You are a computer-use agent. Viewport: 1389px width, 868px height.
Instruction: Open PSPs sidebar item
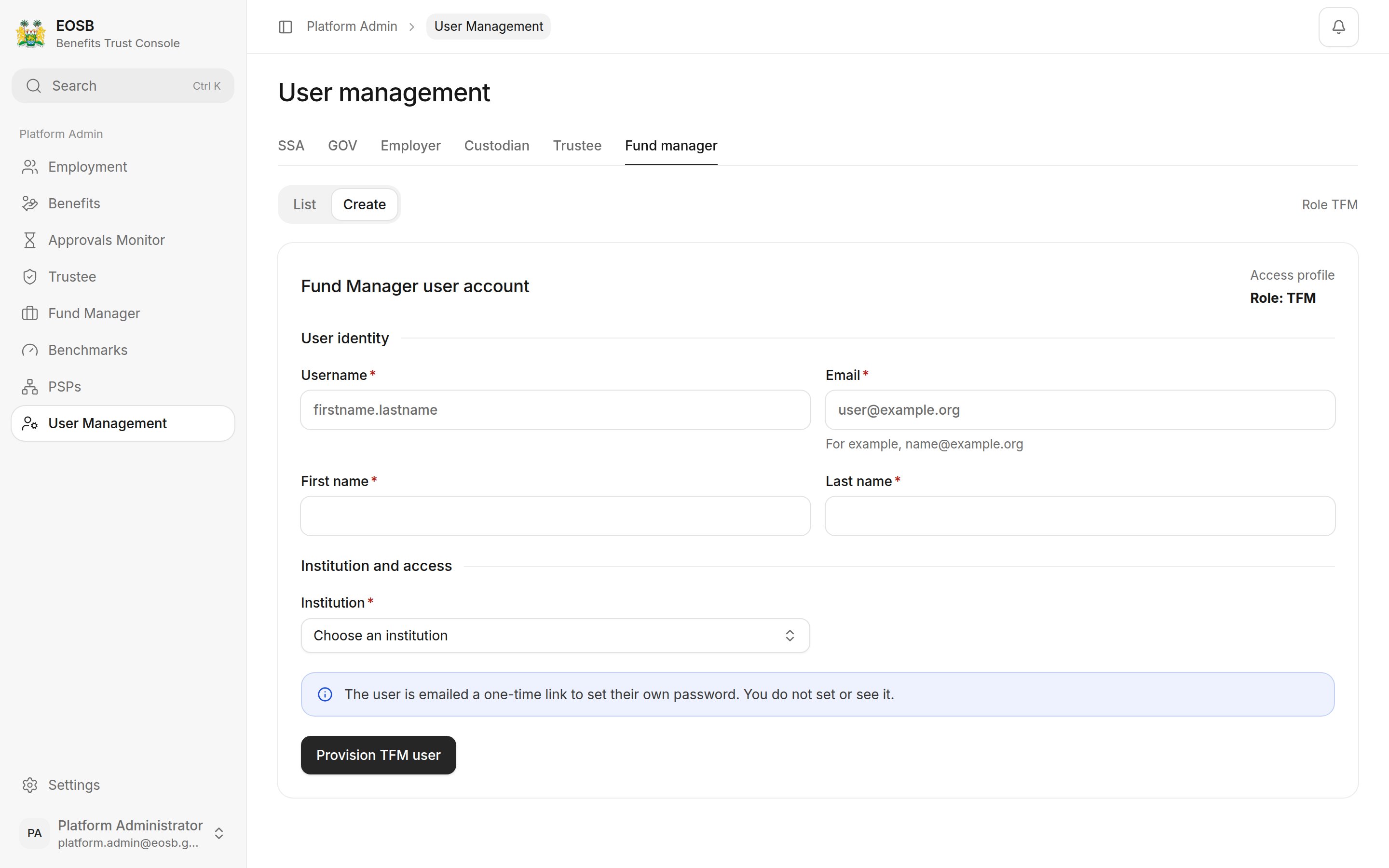(x=123, y=387)
